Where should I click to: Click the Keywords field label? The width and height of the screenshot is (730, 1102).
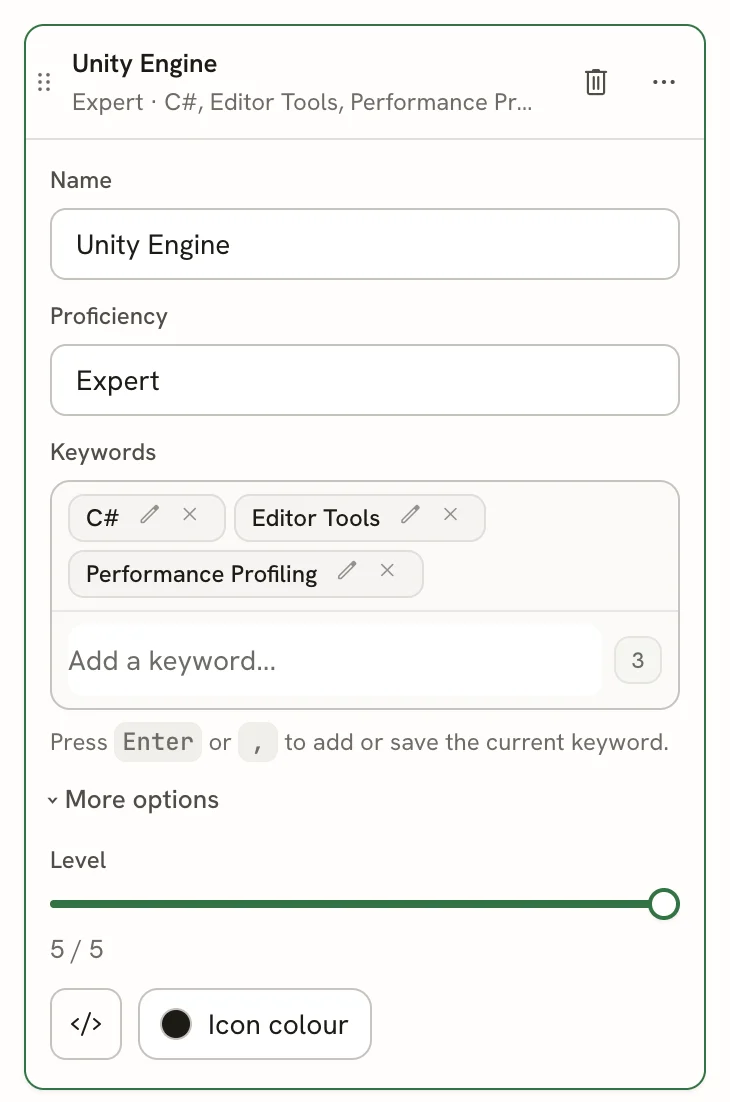[x=103, y=452]
